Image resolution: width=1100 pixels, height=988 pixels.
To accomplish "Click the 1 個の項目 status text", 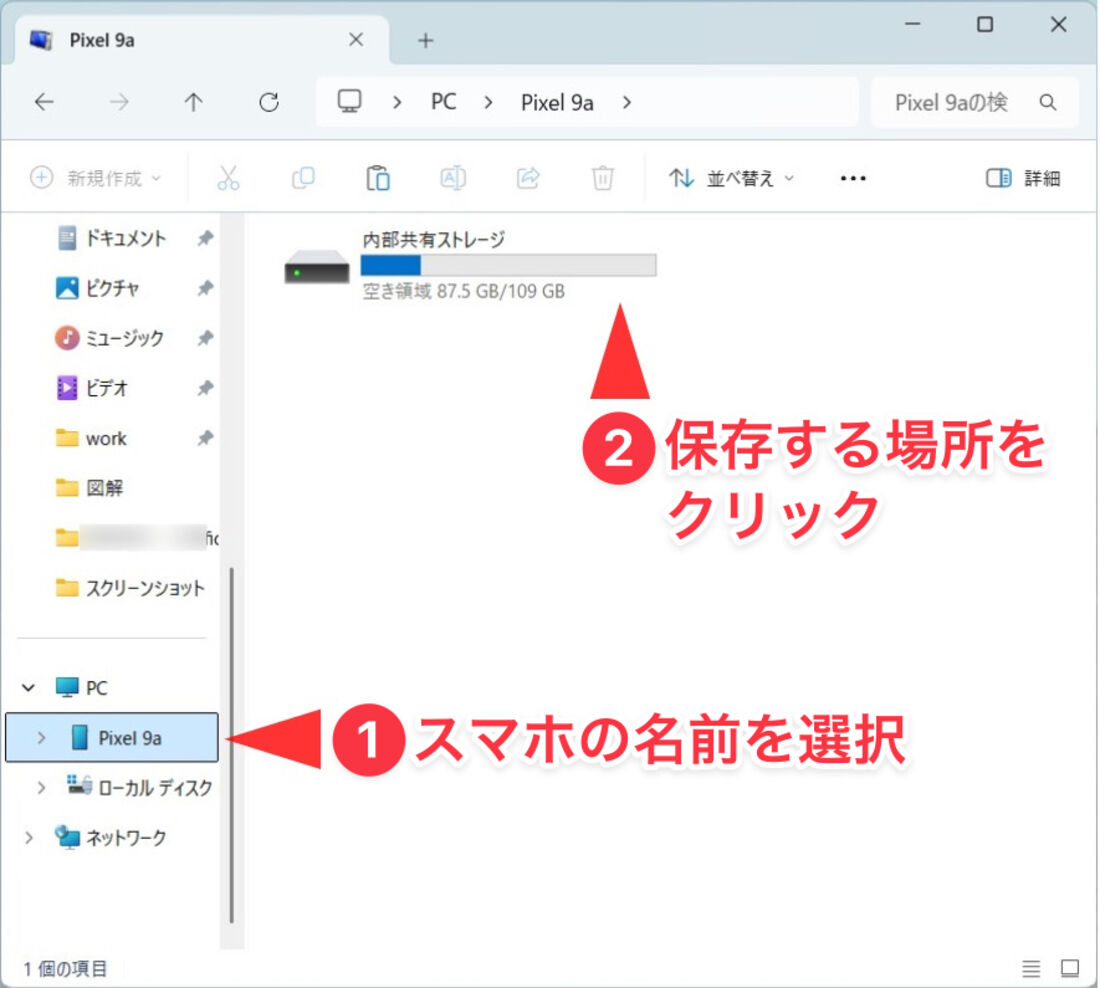I will 65,969.
